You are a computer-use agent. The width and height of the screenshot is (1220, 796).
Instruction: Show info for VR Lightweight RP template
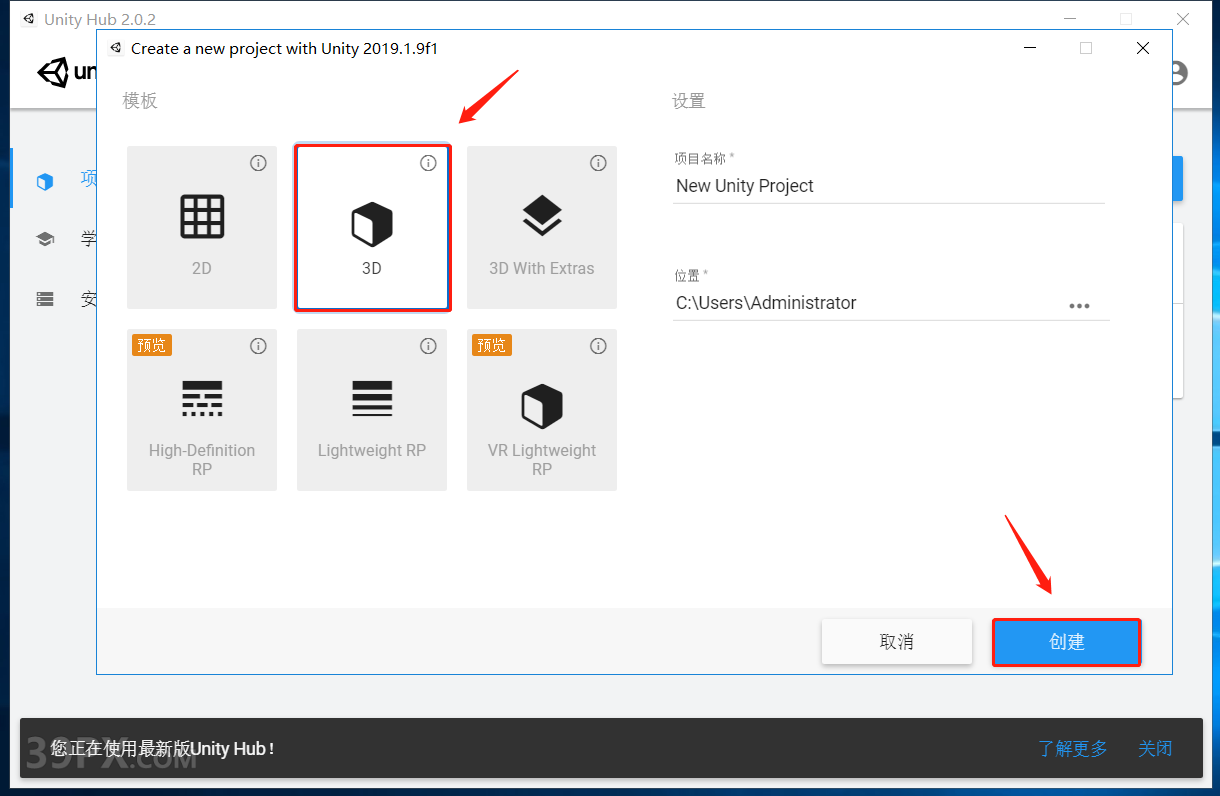coord(598,346)
